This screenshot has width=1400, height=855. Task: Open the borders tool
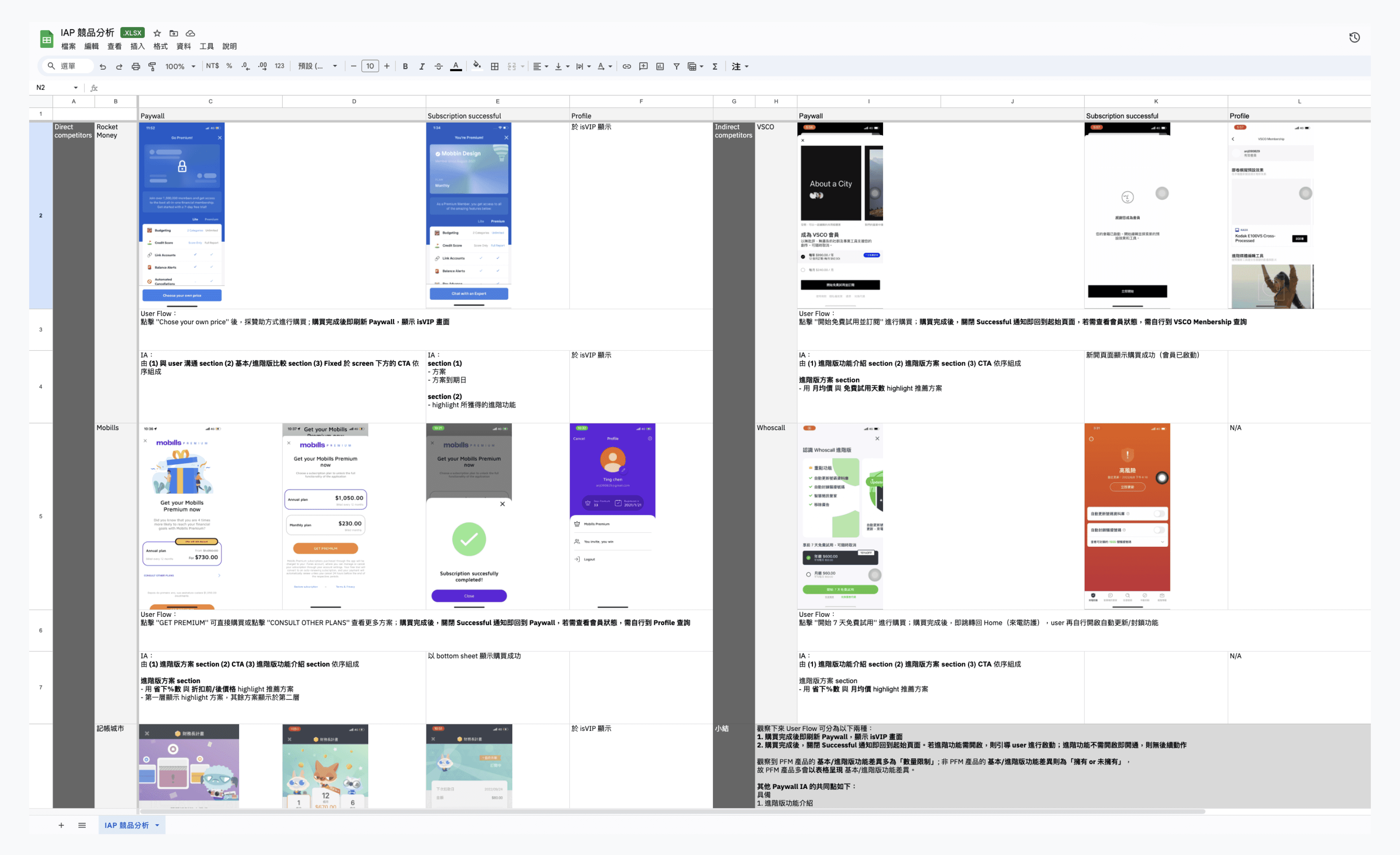point(495,66)
